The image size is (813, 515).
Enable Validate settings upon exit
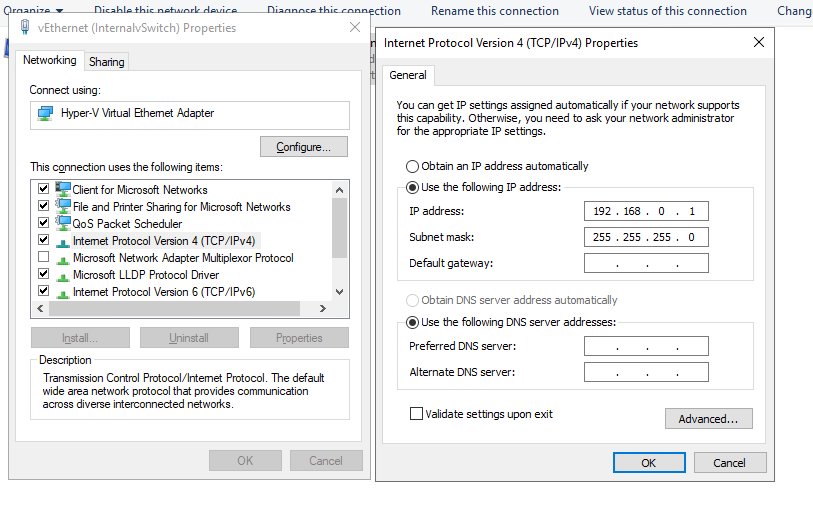tap(416, 414)
